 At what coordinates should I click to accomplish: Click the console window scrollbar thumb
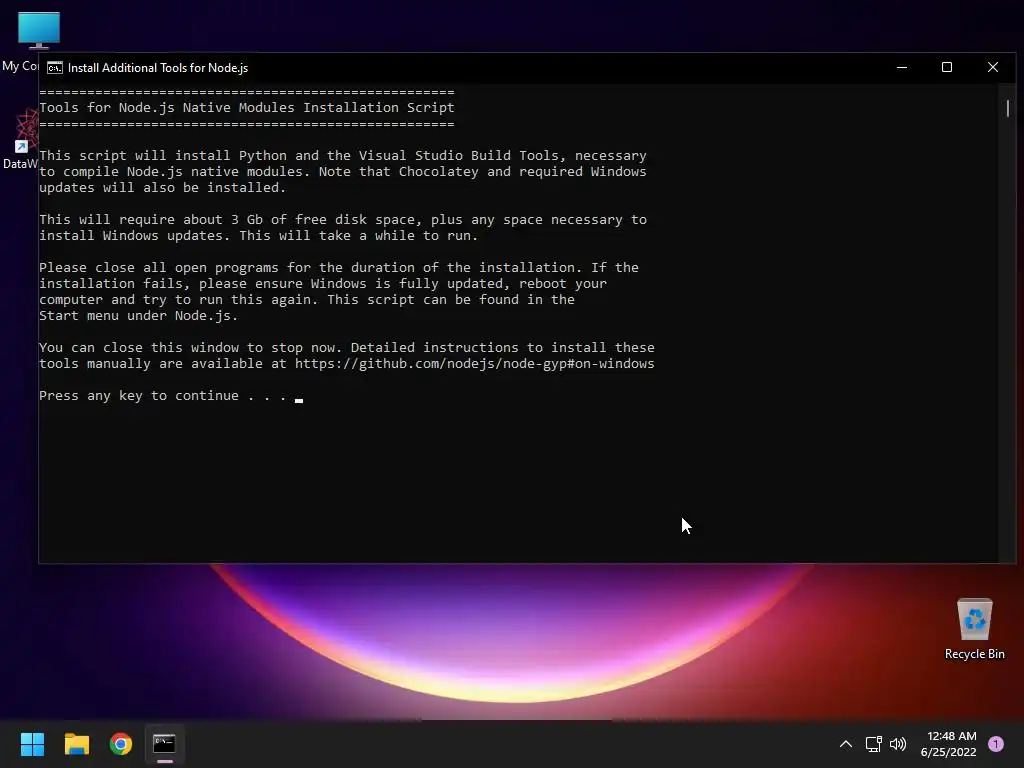(1008, 108)
